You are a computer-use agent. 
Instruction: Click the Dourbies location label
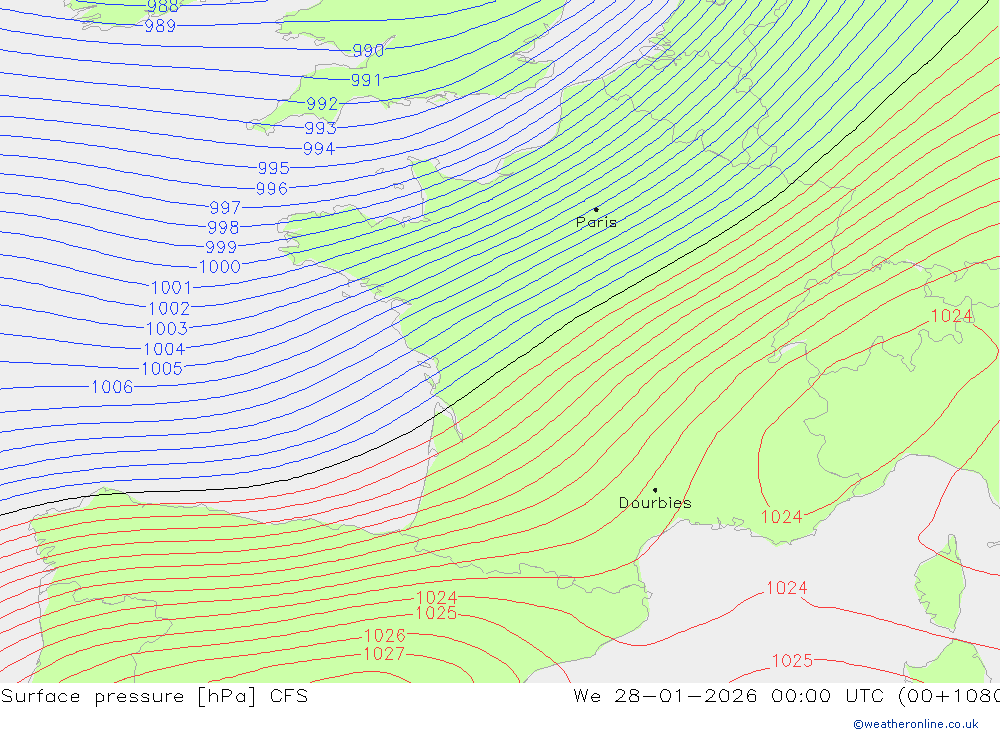[x=655, y=503]
